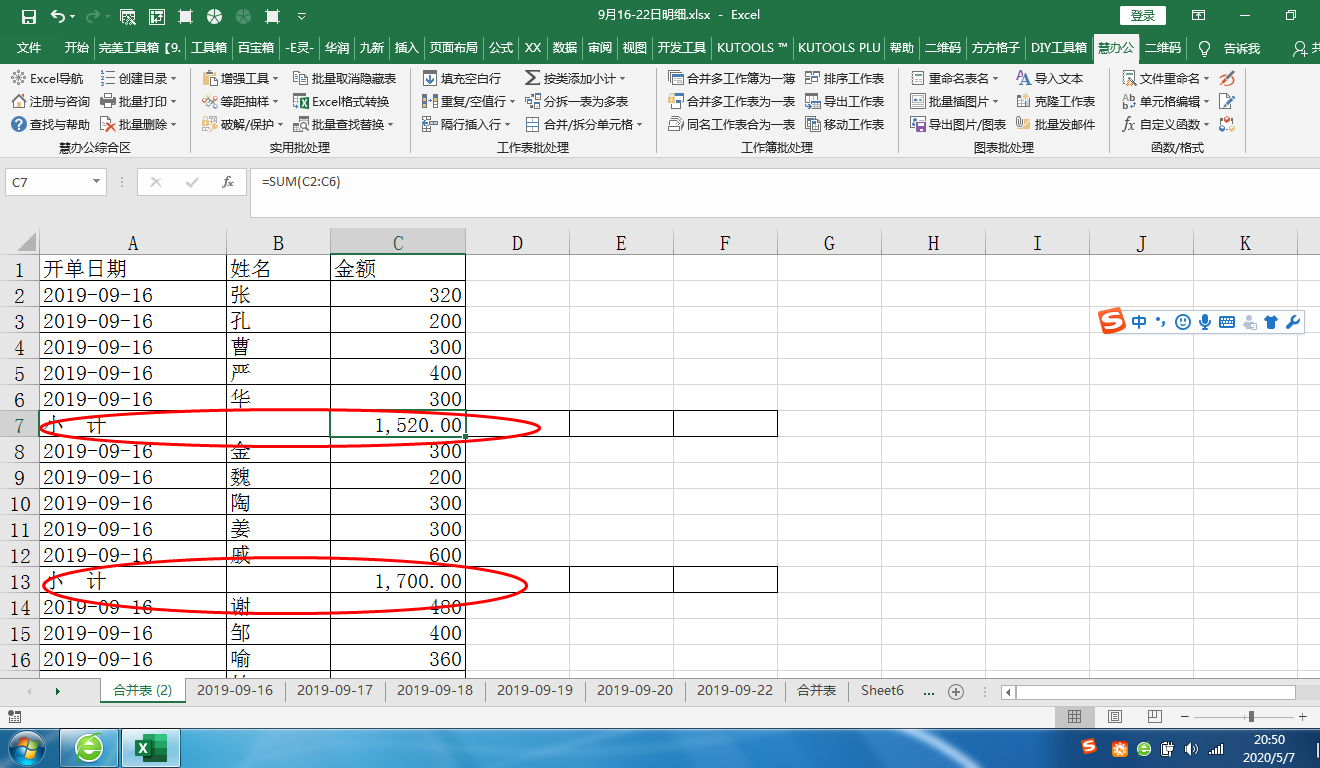The width and height of the screenshot is (1320, 768).
Task: Click 分拆一表为多表 command
Action: click(x=576, y=101)
